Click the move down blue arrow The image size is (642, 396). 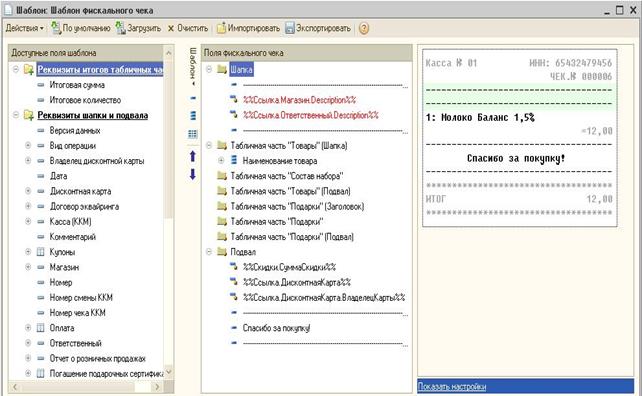pos(193,174)
